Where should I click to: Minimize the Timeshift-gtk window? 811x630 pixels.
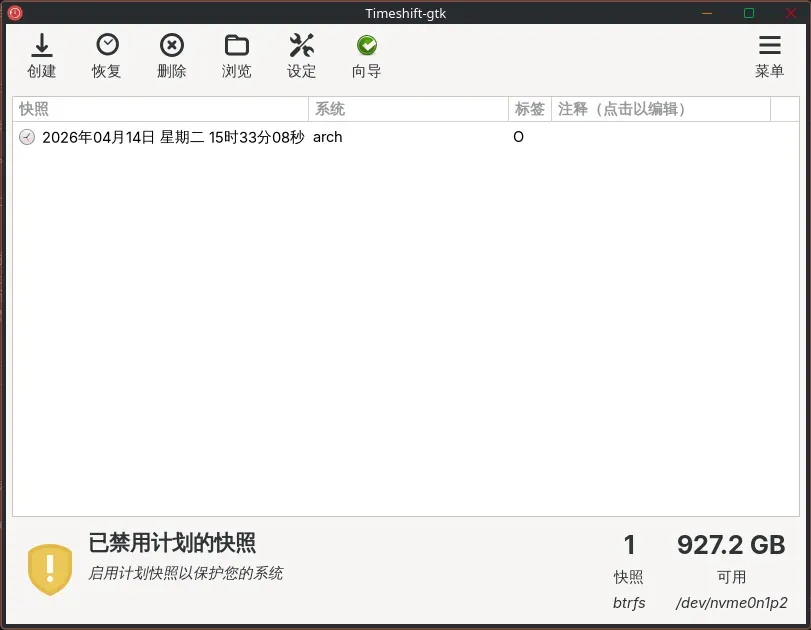(707, 13)
